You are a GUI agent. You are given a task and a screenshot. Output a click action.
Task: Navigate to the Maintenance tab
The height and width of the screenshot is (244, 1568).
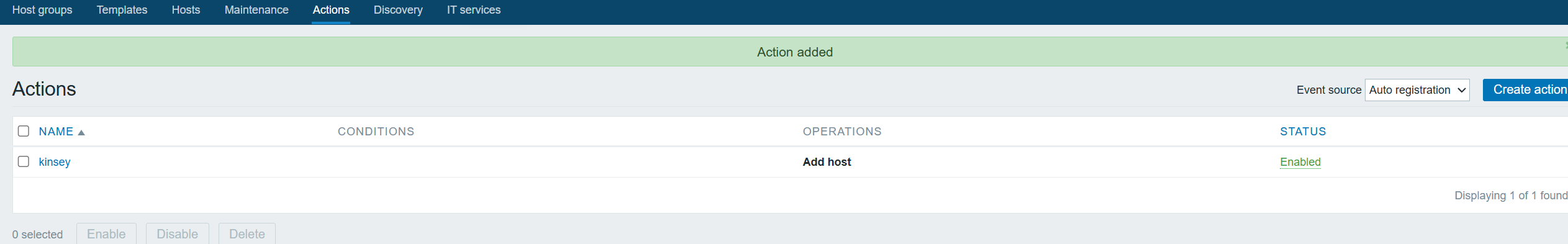256,10
